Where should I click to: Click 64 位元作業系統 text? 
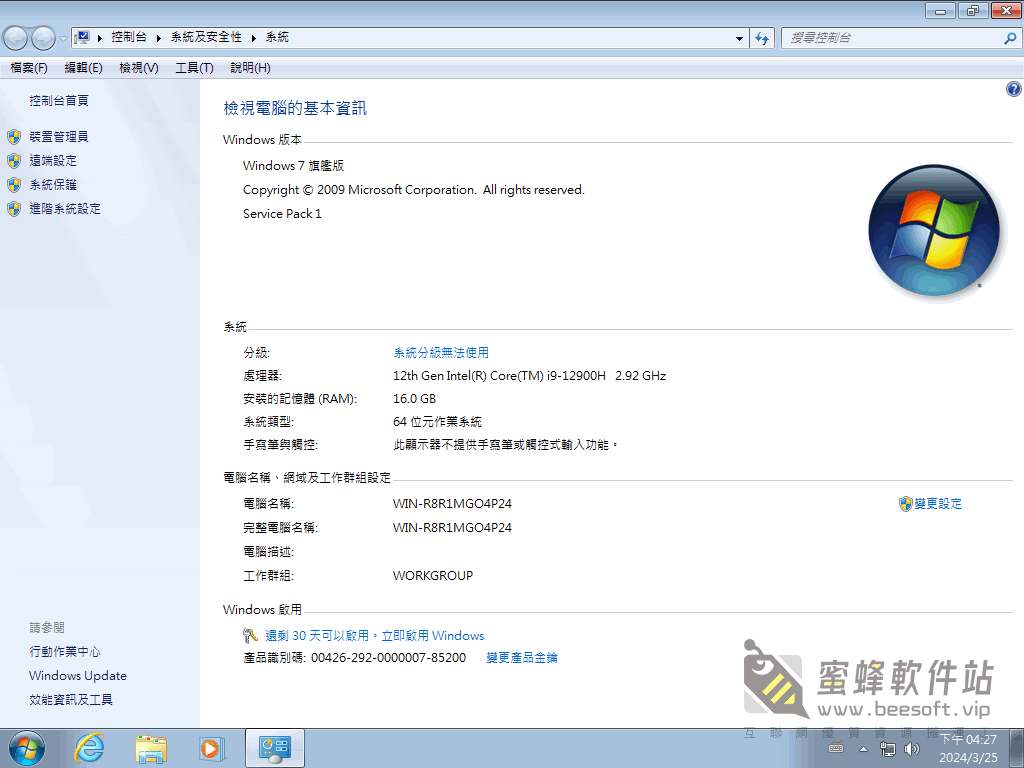coord(437,422)
